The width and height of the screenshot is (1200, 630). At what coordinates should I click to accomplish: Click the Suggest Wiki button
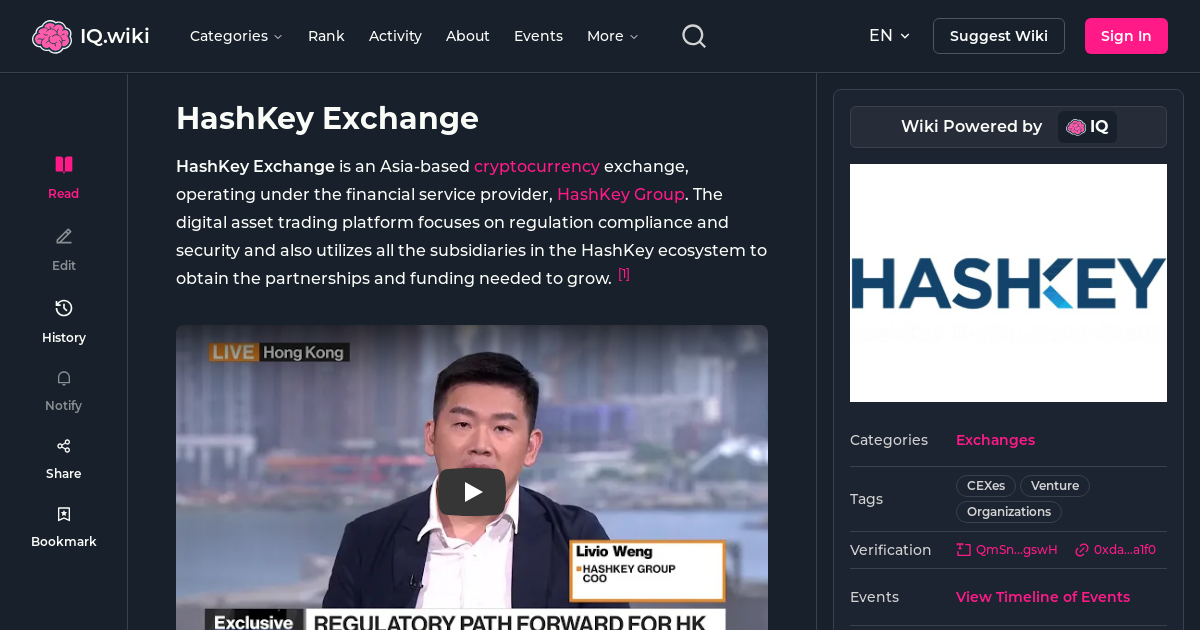[x=998, y=35]
